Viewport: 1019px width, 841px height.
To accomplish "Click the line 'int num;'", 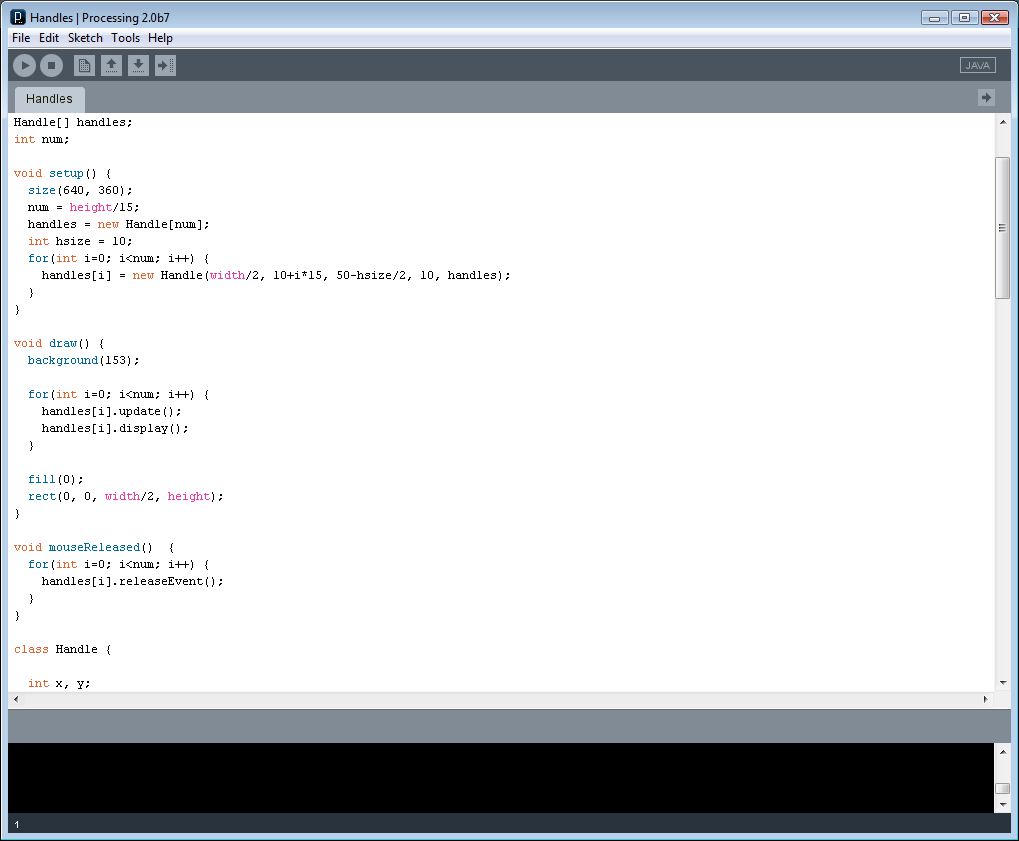I will click(x=42, y=139).
